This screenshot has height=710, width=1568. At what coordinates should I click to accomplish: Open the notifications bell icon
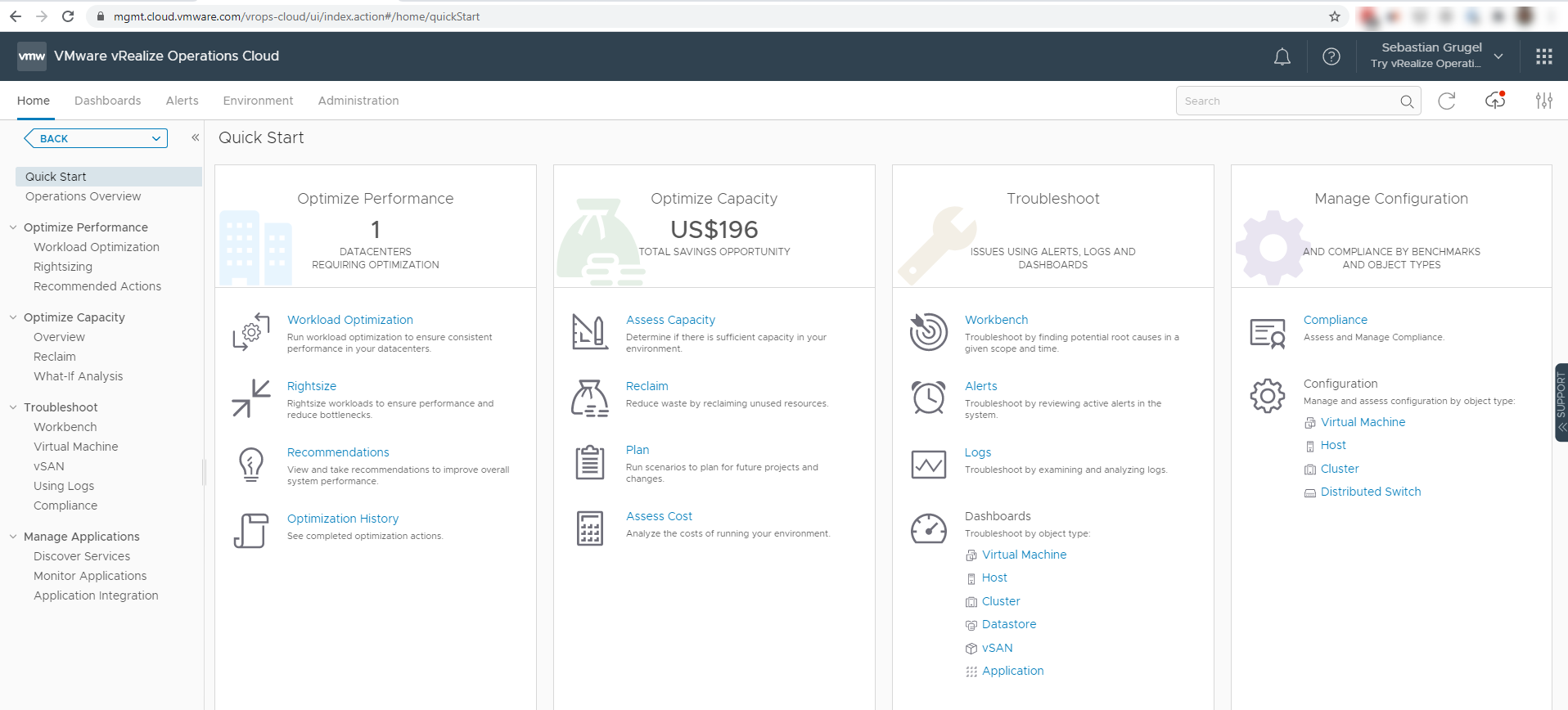point(1282,56)
